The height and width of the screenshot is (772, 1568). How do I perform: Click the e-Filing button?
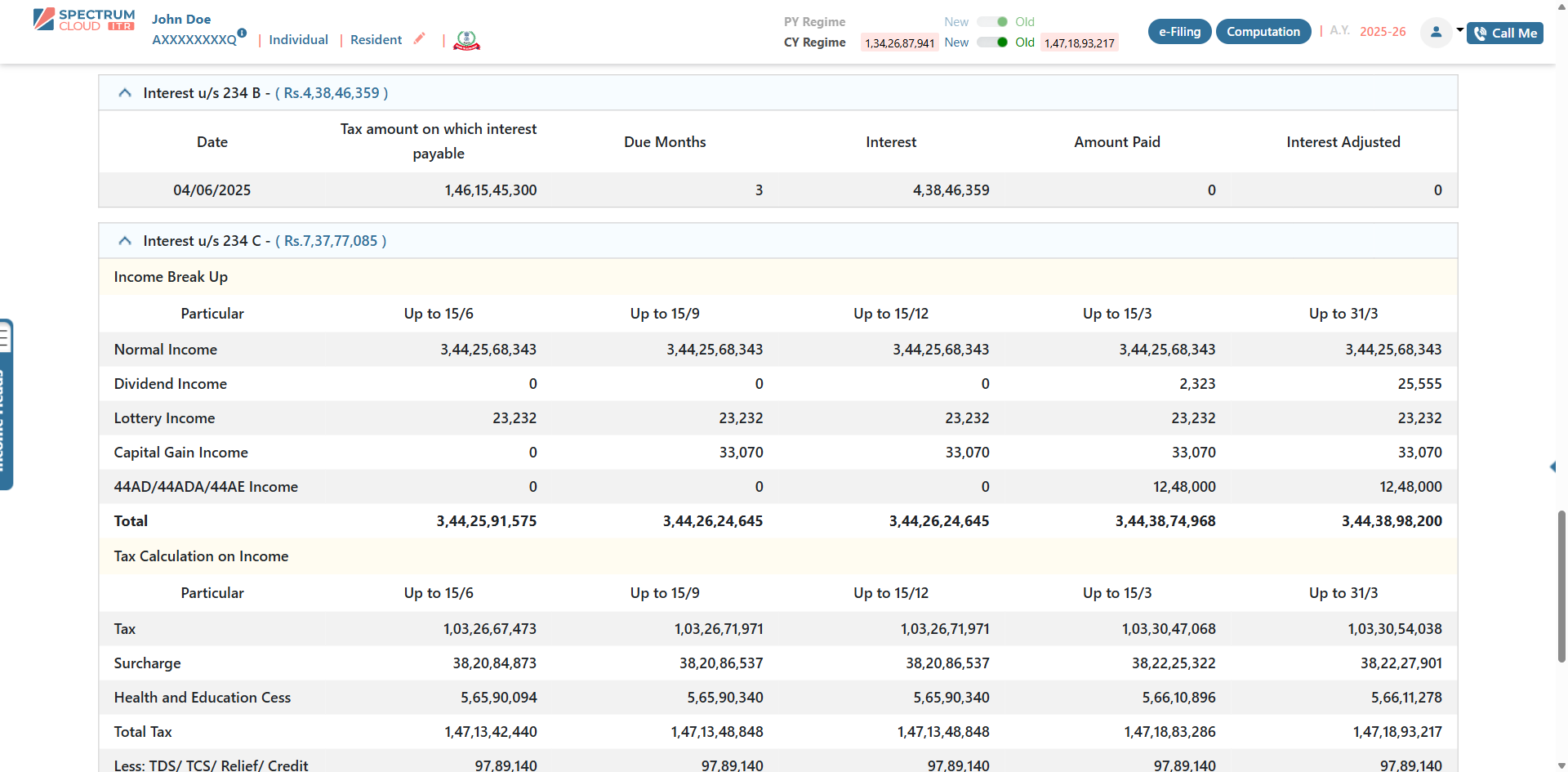[1179, 31]
